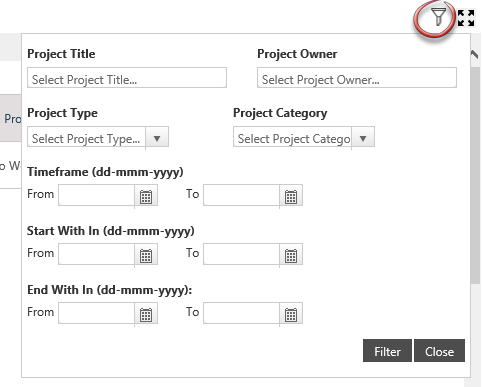
Task: Focus the Timeframe To date field
Action: click(242, 195)
